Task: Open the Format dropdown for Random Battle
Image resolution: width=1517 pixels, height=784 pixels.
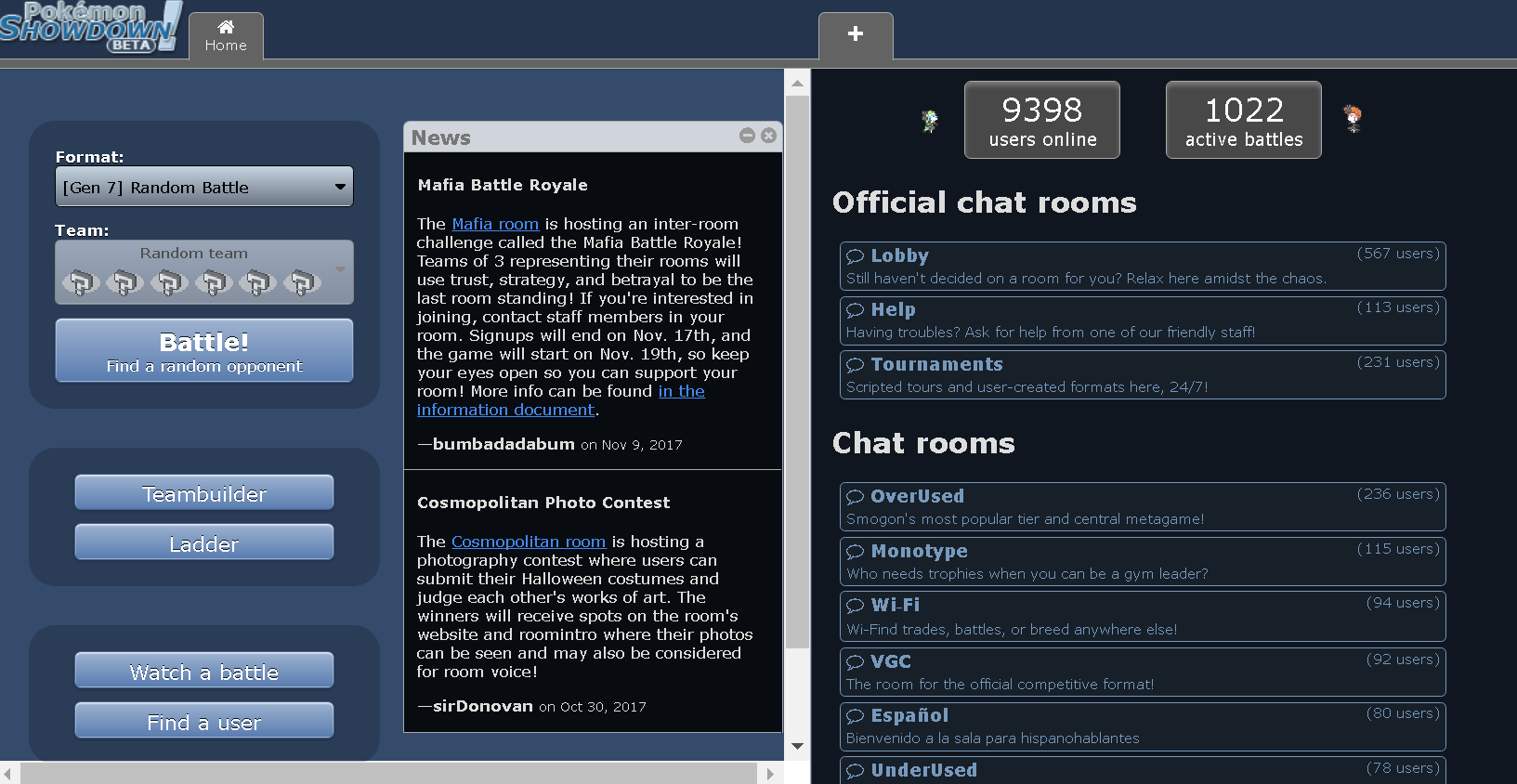Action: pyautogui.click(x=204, y=187)
